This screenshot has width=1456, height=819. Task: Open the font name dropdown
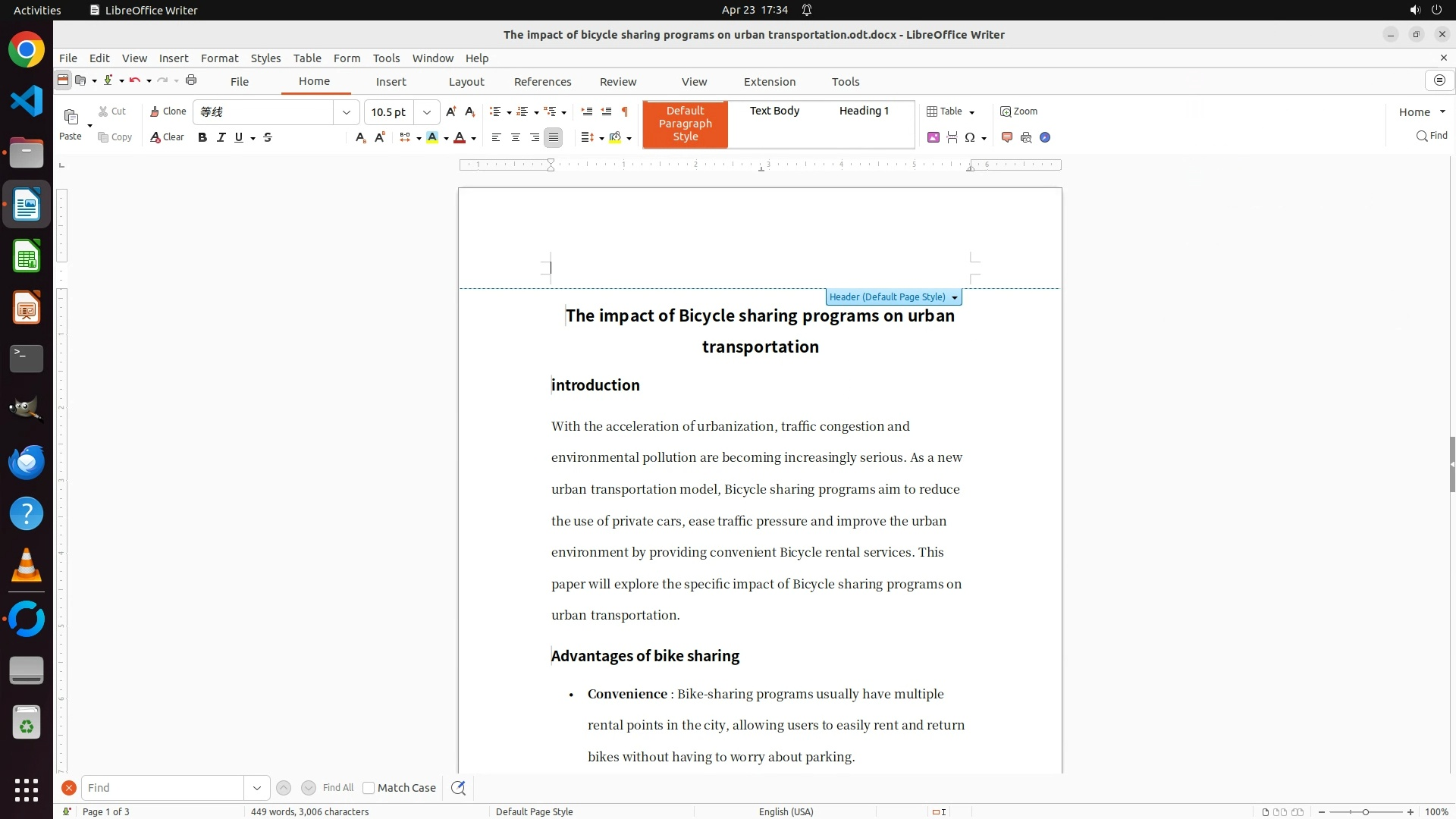coord(347,112)
